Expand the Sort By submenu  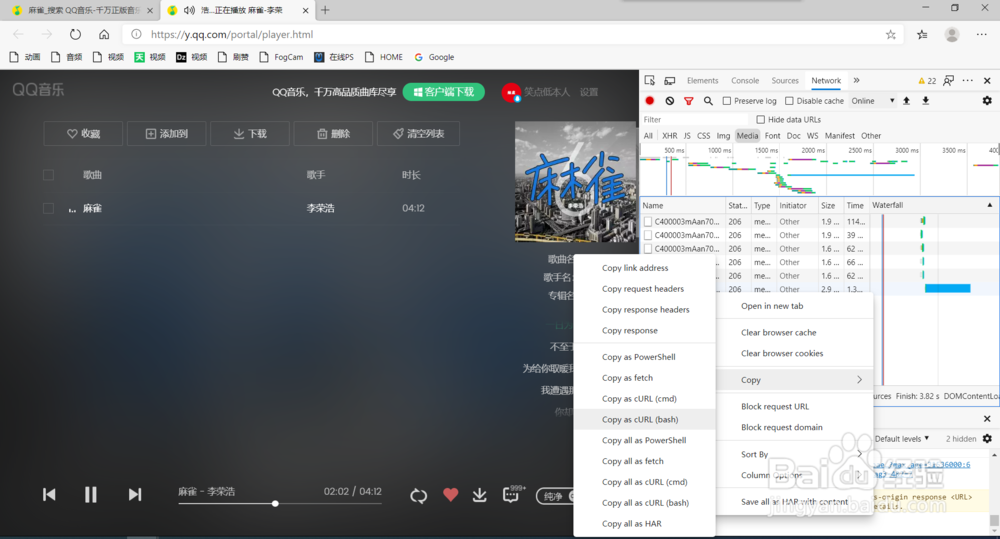tap(795, 454)
